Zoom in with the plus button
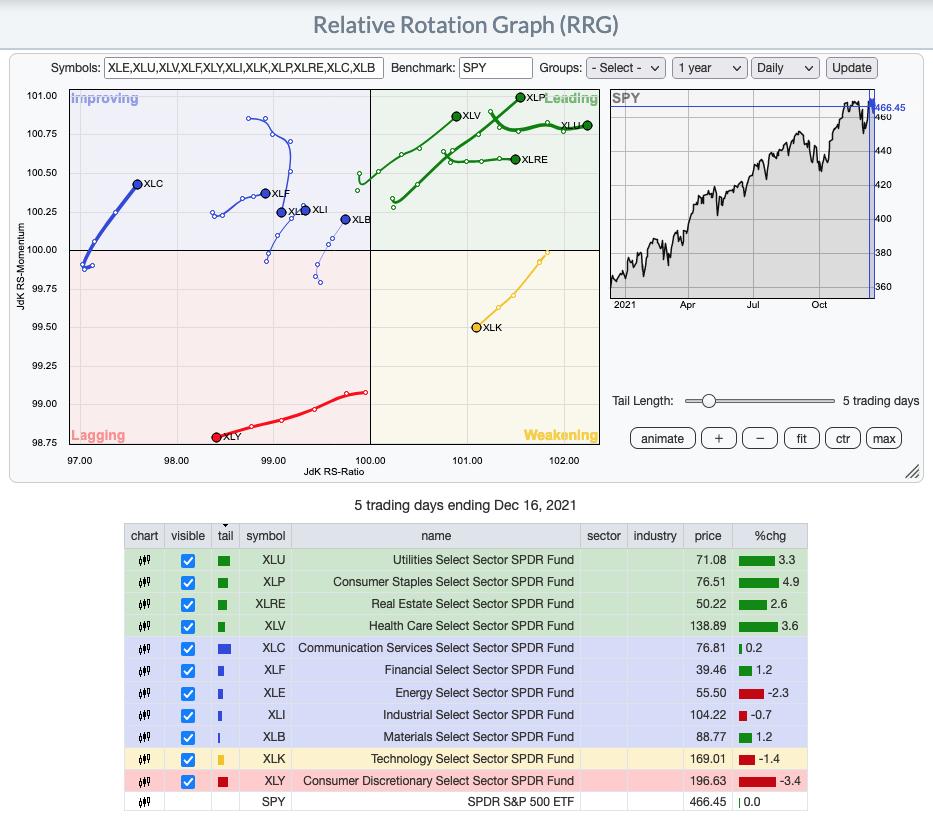 coord(719,439)
